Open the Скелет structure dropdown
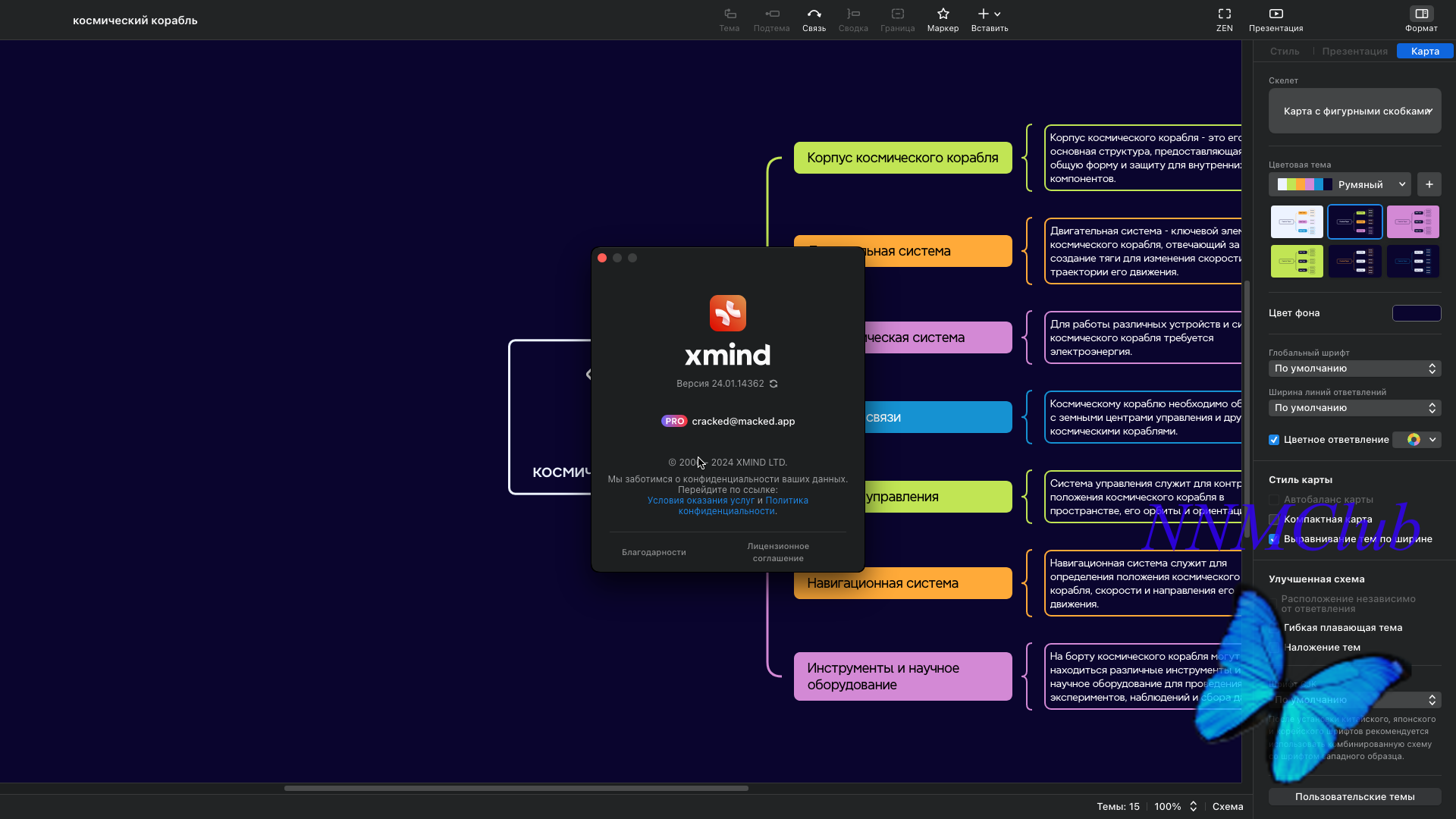 pyautogui.click(x=1354, y=111)
